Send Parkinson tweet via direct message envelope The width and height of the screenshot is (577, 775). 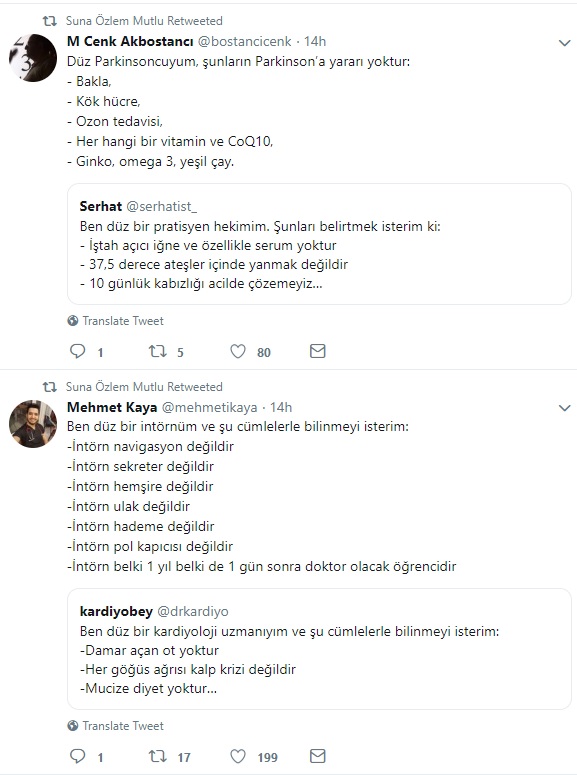[x=317, y=351]
